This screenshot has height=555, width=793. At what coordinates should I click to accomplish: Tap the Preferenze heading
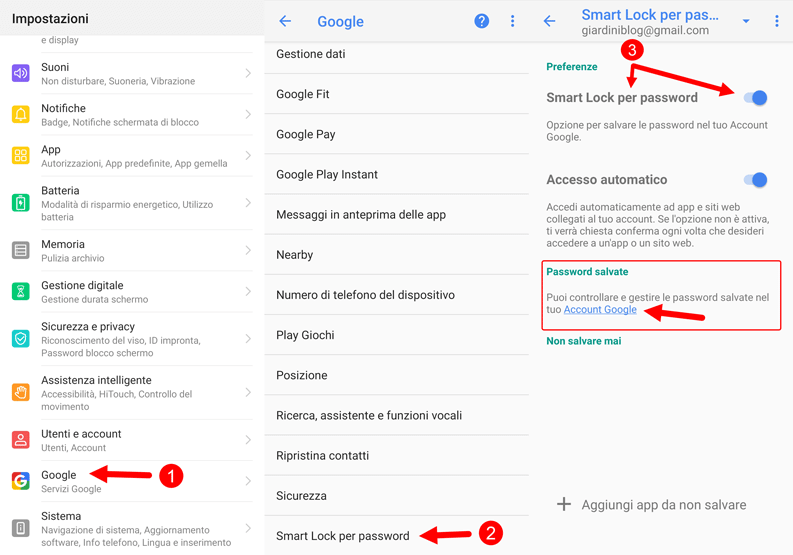(x=571, y=67)
